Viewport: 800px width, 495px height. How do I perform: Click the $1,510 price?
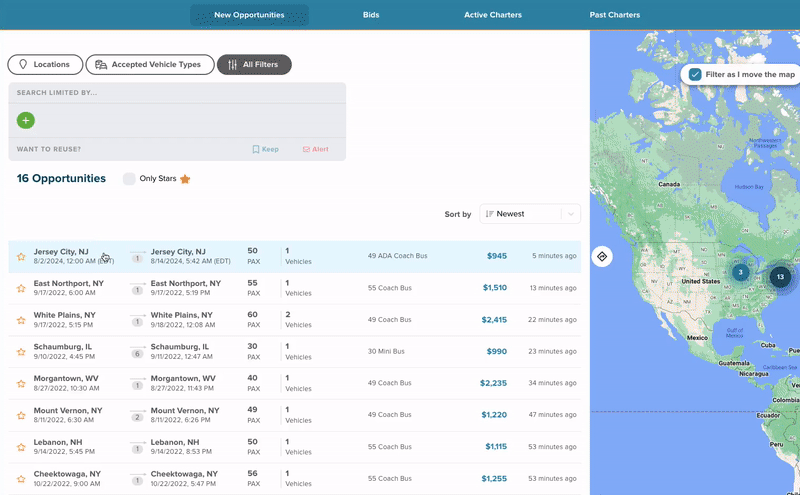495,288
